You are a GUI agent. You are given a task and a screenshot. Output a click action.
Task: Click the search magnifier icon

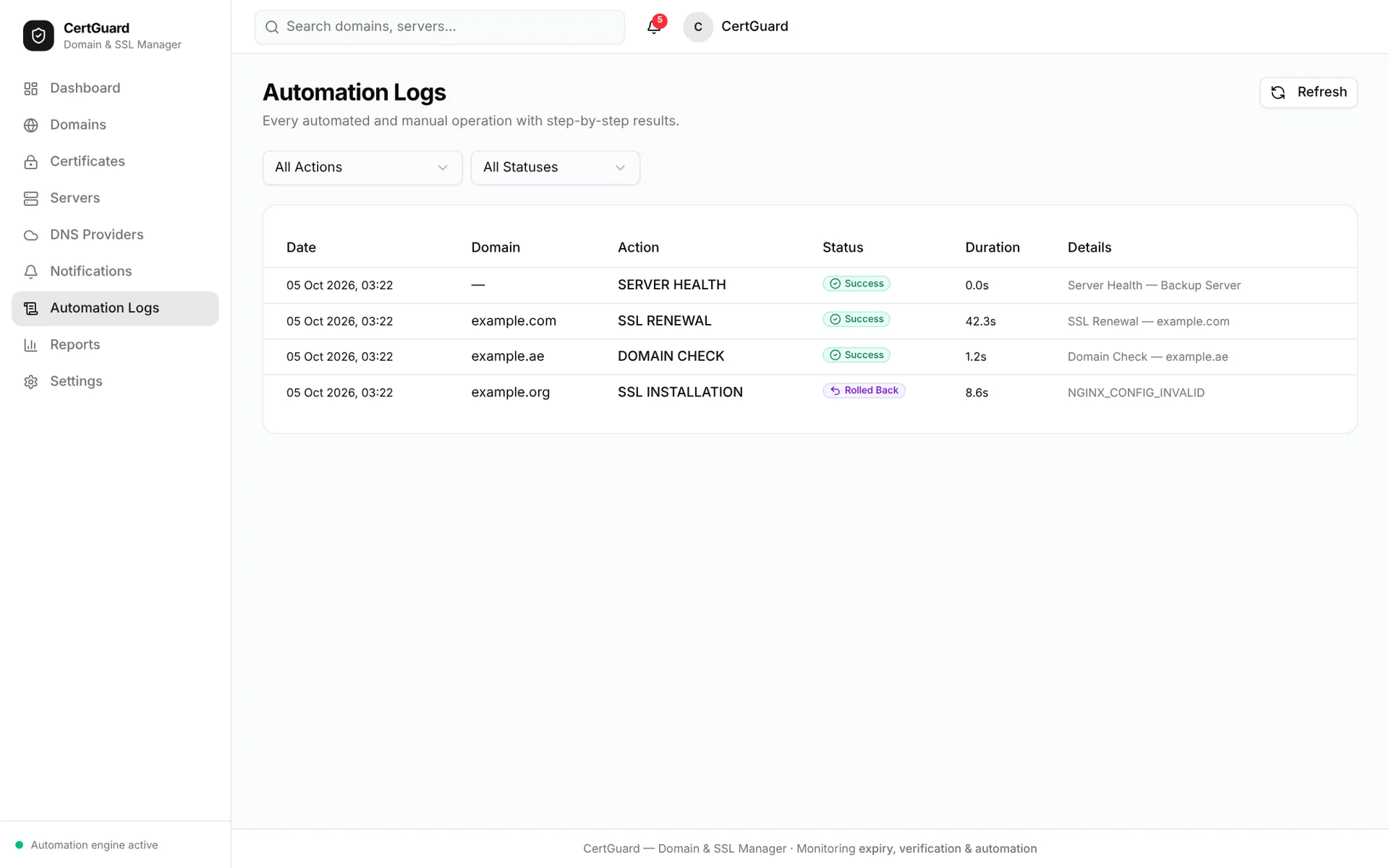pyautogui.click(x=272, y=27)
